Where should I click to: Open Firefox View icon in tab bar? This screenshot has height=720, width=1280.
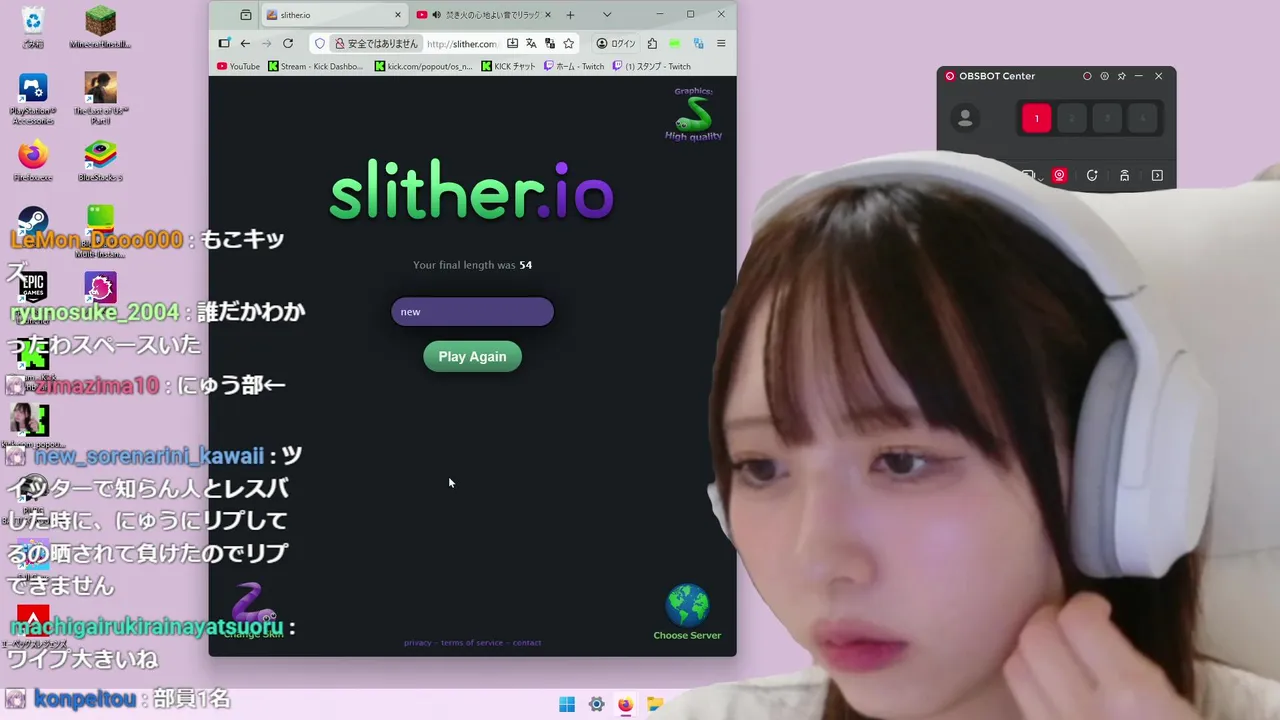tap(246, 15)
